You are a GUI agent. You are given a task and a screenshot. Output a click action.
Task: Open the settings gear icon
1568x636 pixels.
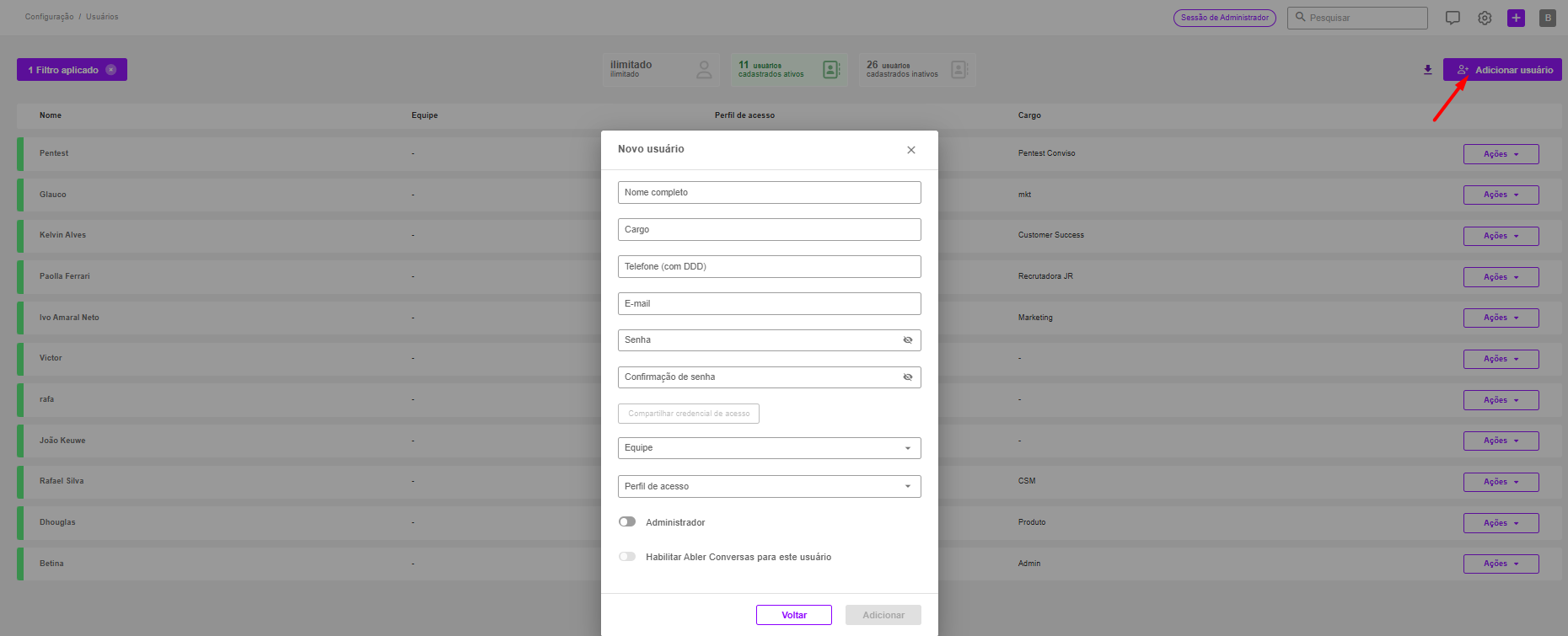1485,18
